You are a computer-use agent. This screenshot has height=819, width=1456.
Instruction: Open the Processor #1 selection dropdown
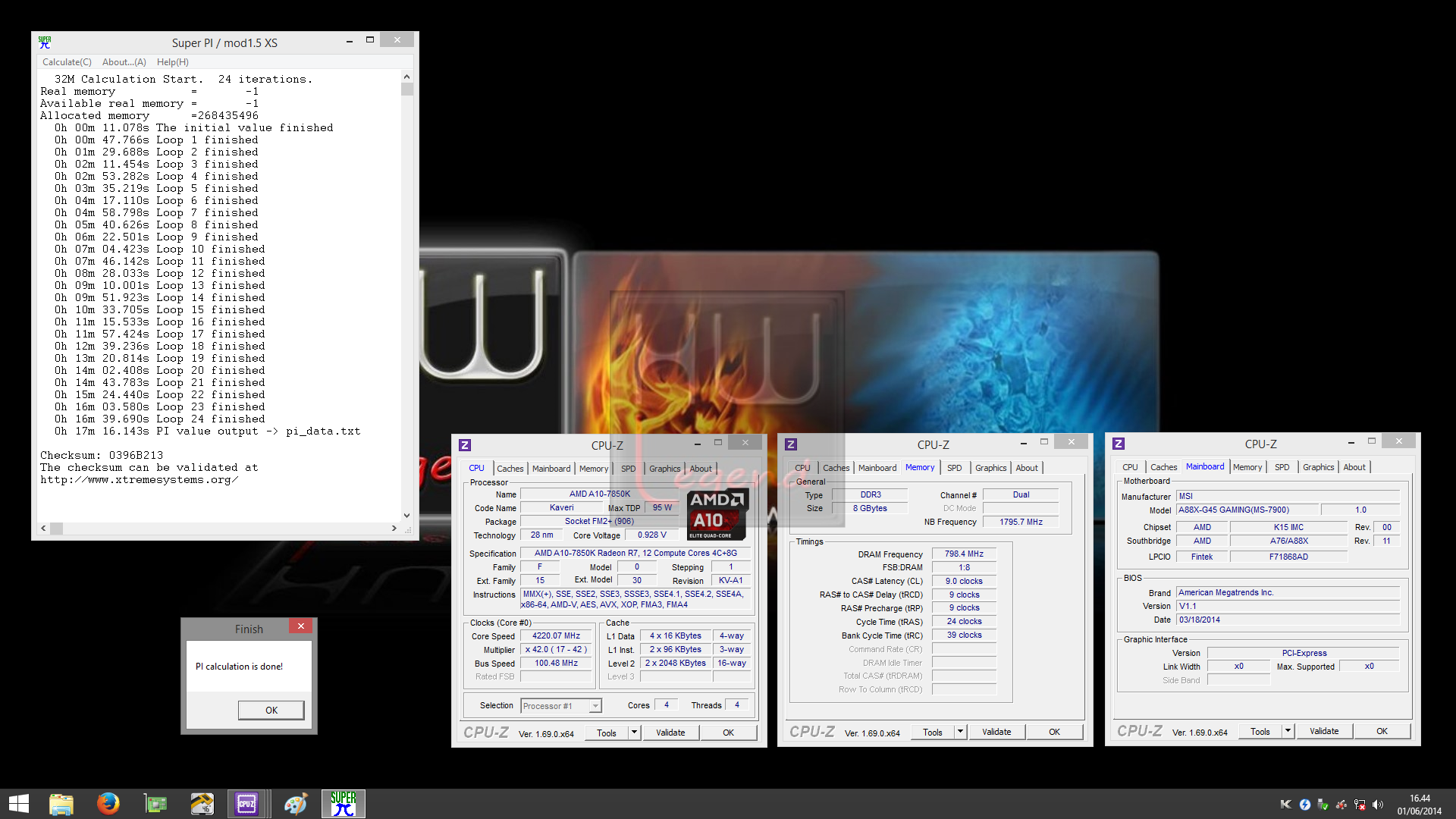(x=595, y=706)
